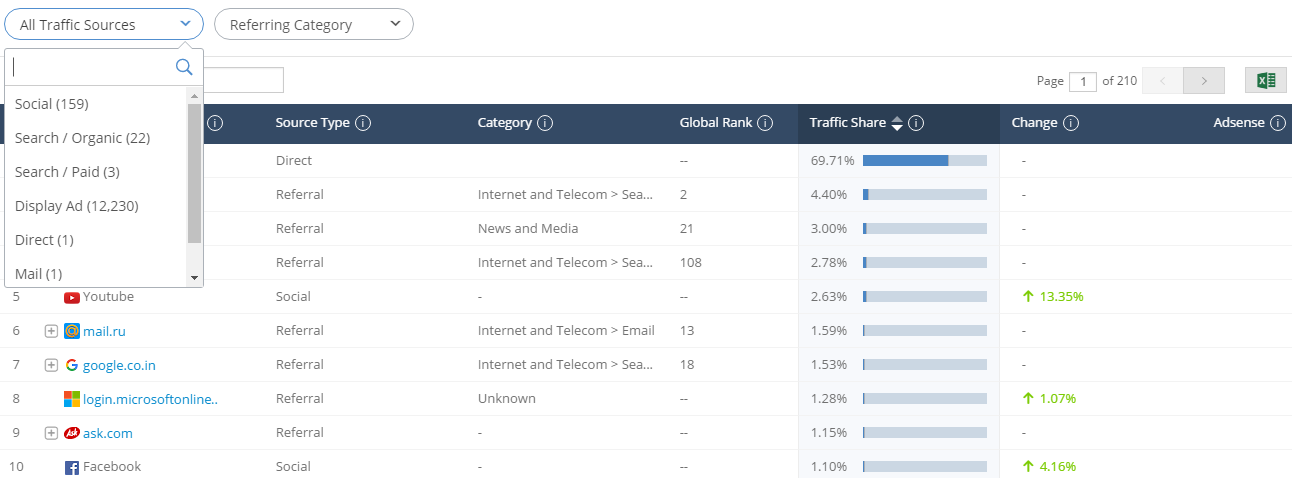Sort by the Traffic Share arrows
Viewport: 1292px width, 478px height.
coord(897,123)
